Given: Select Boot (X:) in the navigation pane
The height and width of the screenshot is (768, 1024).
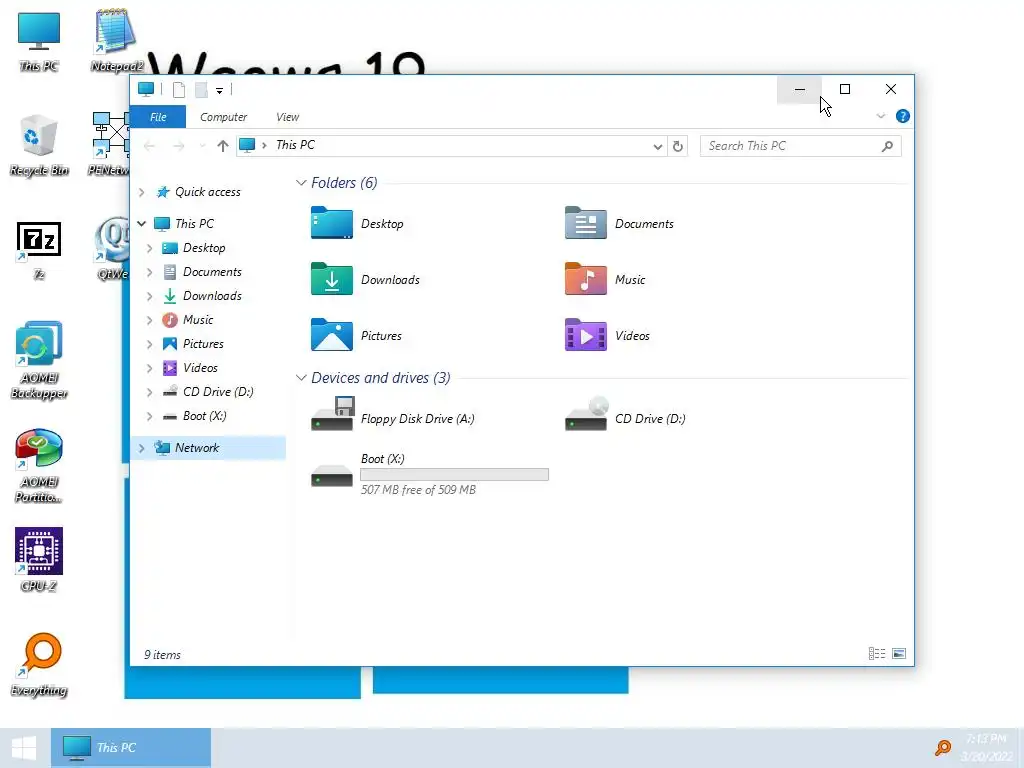Looking at the screenshot, I should point(204,416).
